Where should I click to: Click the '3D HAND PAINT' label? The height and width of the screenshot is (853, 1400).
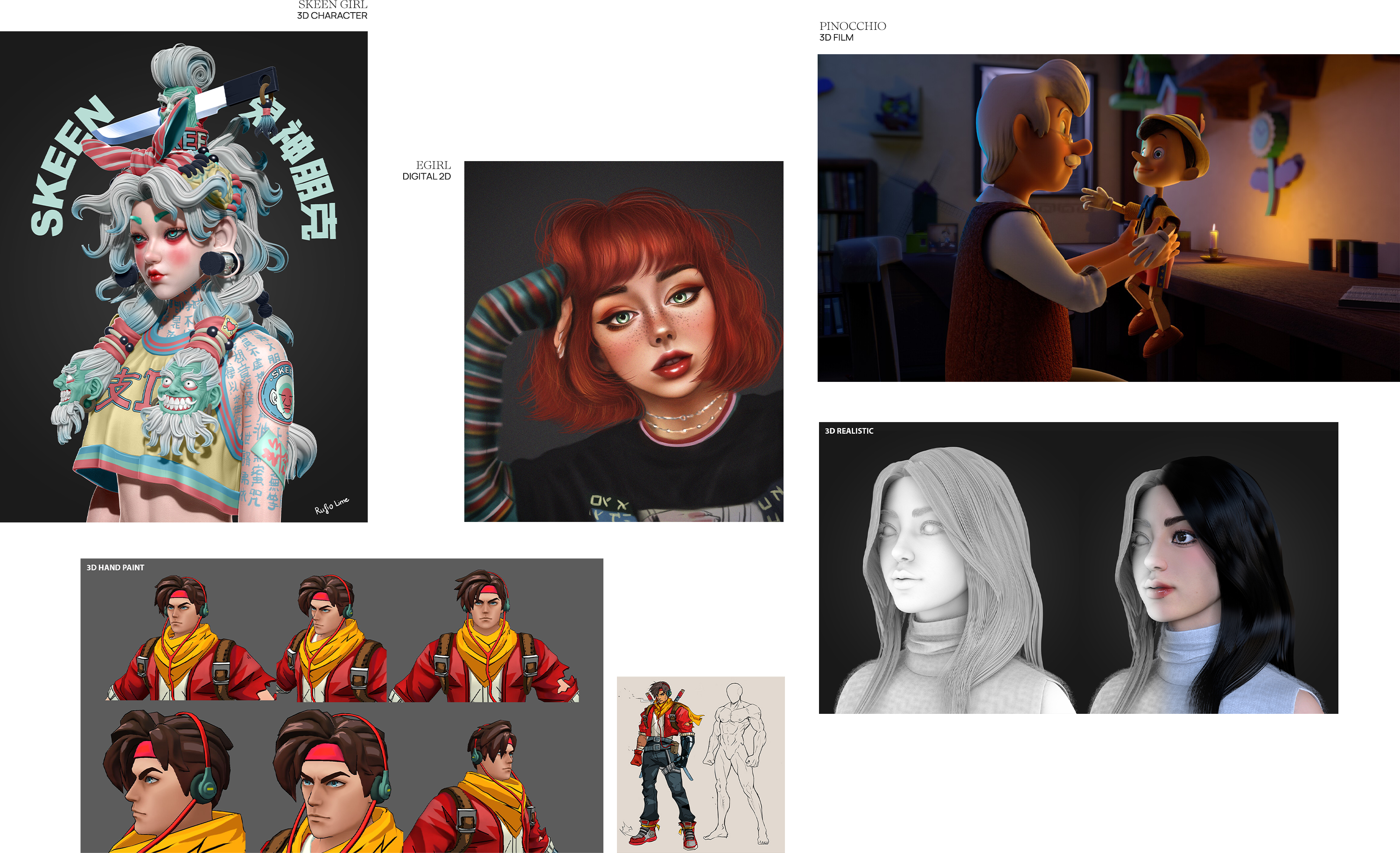click(x=115, y=568)
